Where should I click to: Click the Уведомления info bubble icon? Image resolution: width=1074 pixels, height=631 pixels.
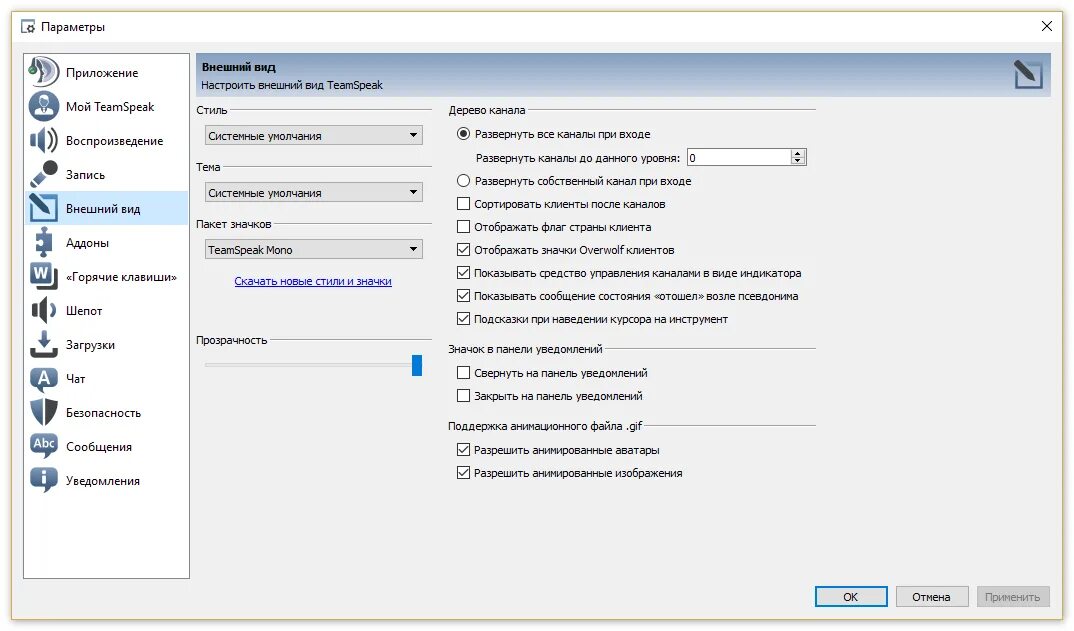pyautogui.click(x=43, y=480)
